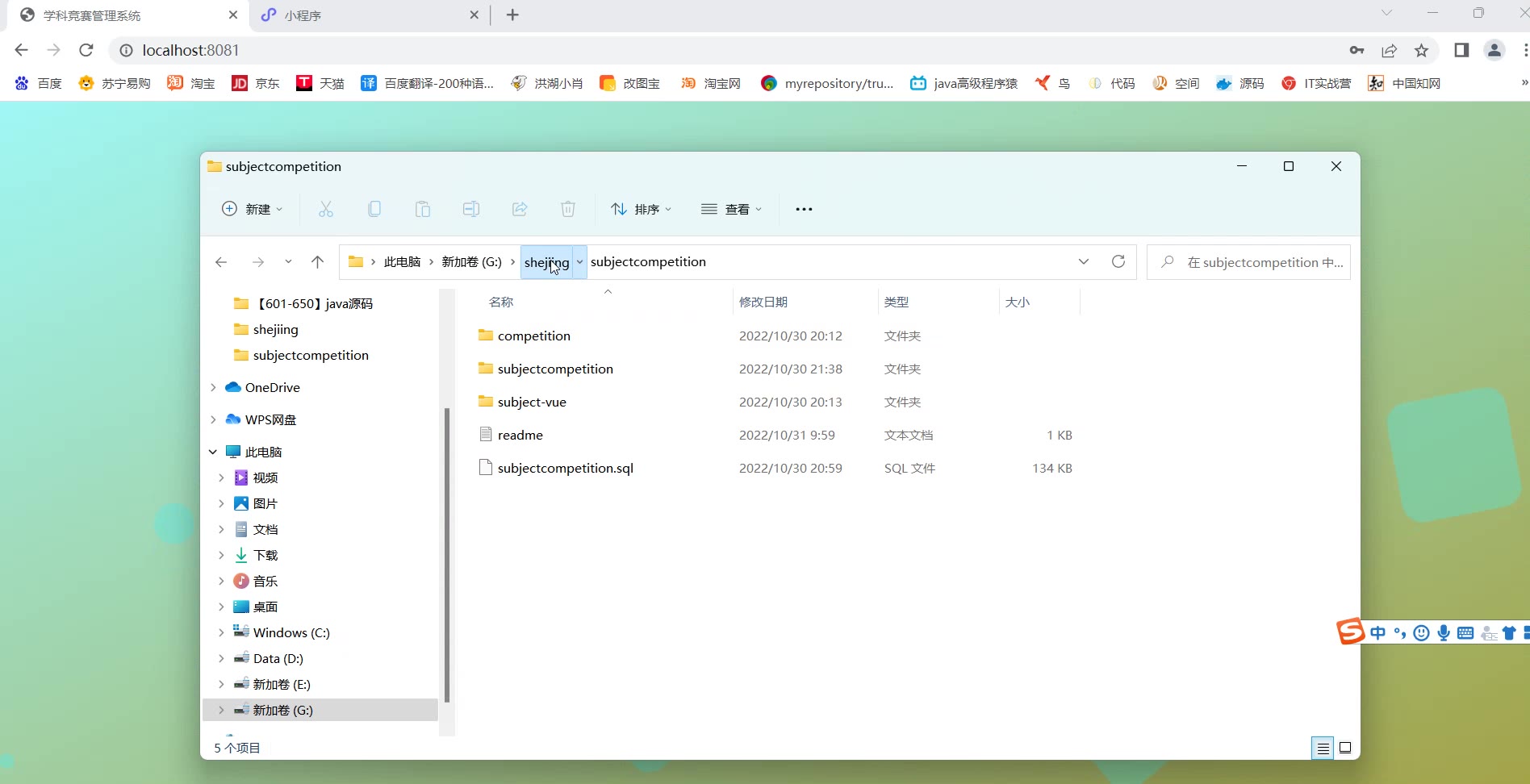Expand the recent locations dropdown chevron
This screenshot has height=784, width=1530.
pyautogui.click(x=288, y=262)
